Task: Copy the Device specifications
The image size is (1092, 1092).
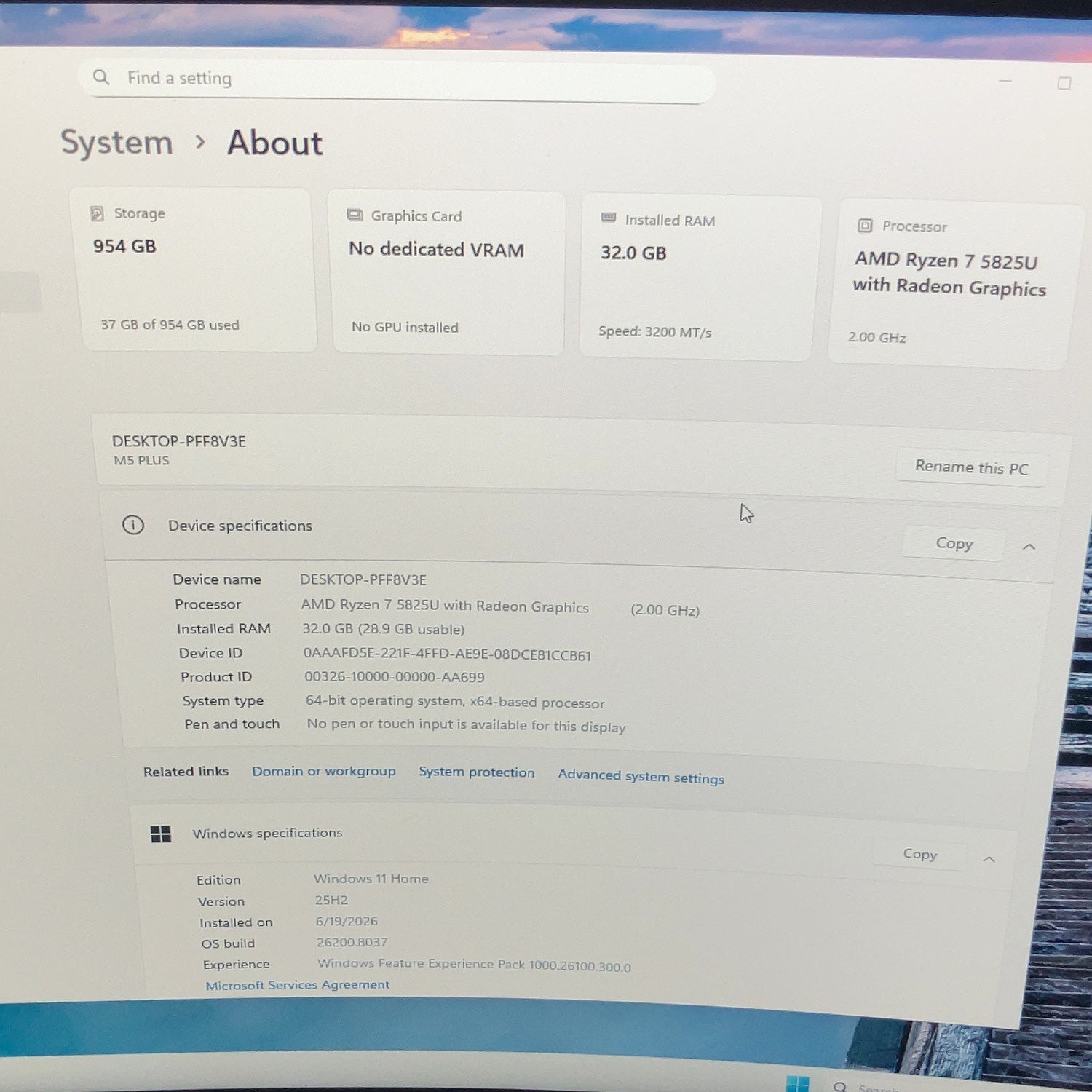Action: (954, 543)
